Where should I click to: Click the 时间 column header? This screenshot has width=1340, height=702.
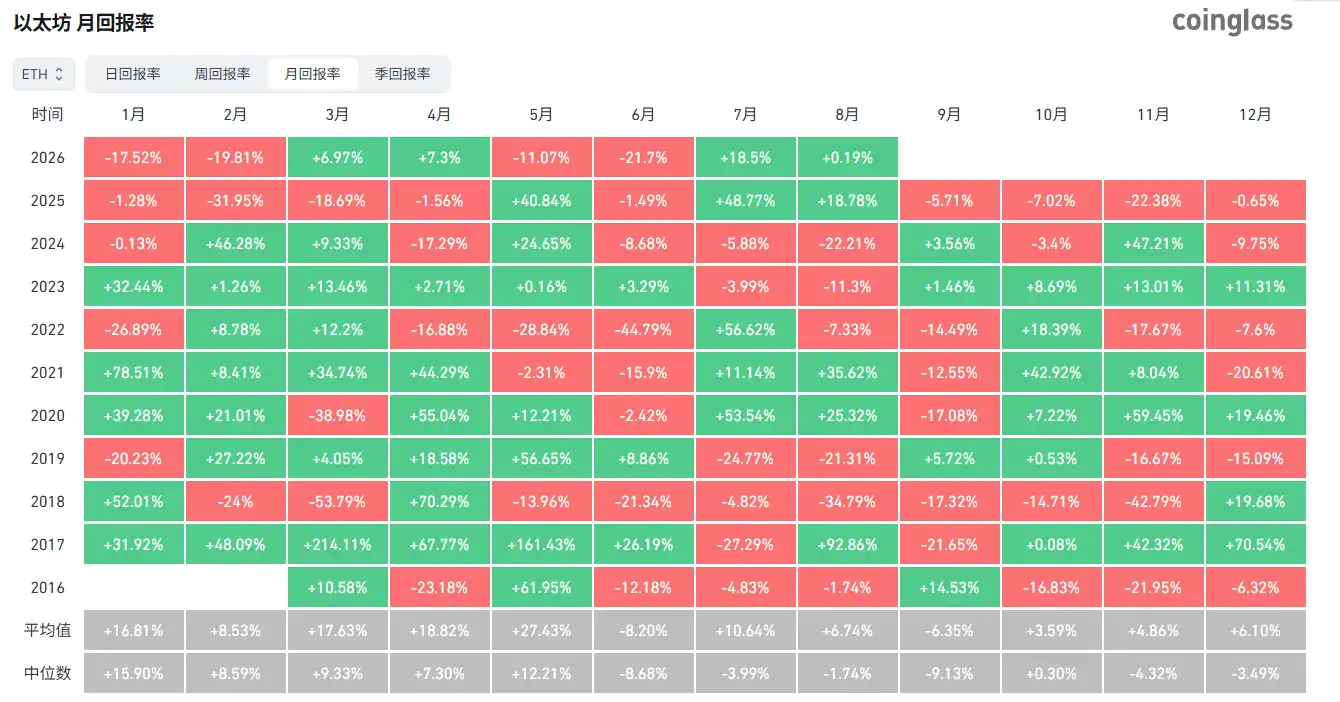pos(47,114)
